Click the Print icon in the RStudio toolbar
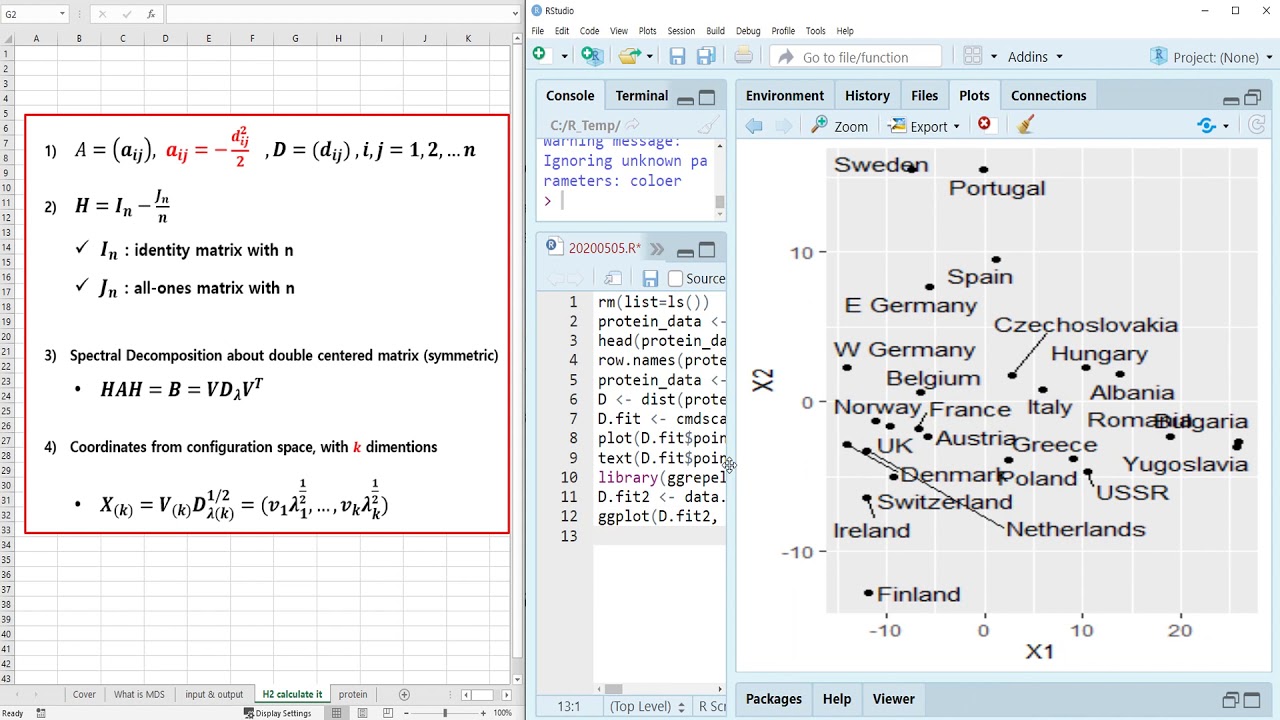The height and width of the screenshot is (720, 1280). point(743,56)
